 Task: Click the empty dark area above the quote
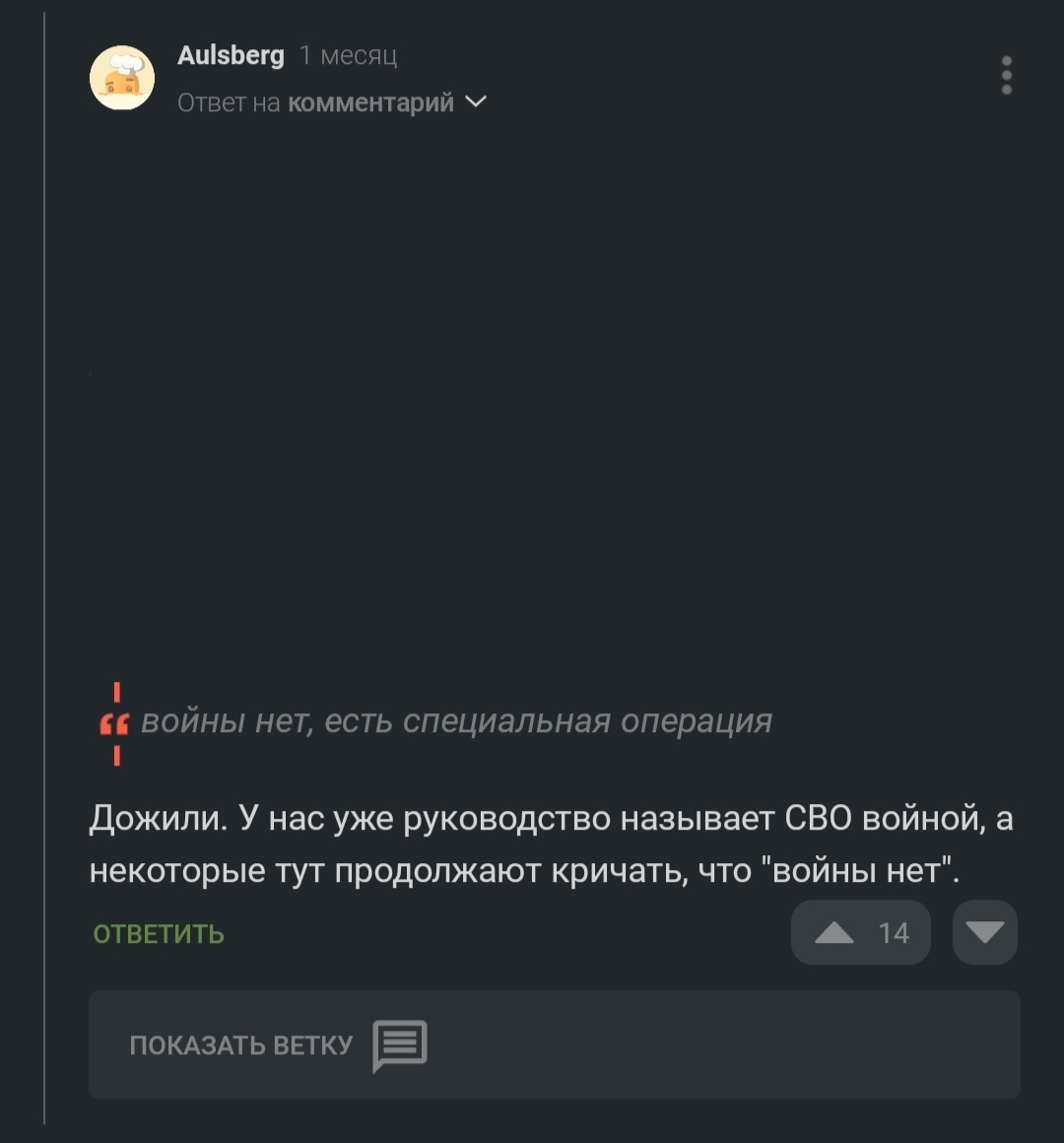[552, 394]
